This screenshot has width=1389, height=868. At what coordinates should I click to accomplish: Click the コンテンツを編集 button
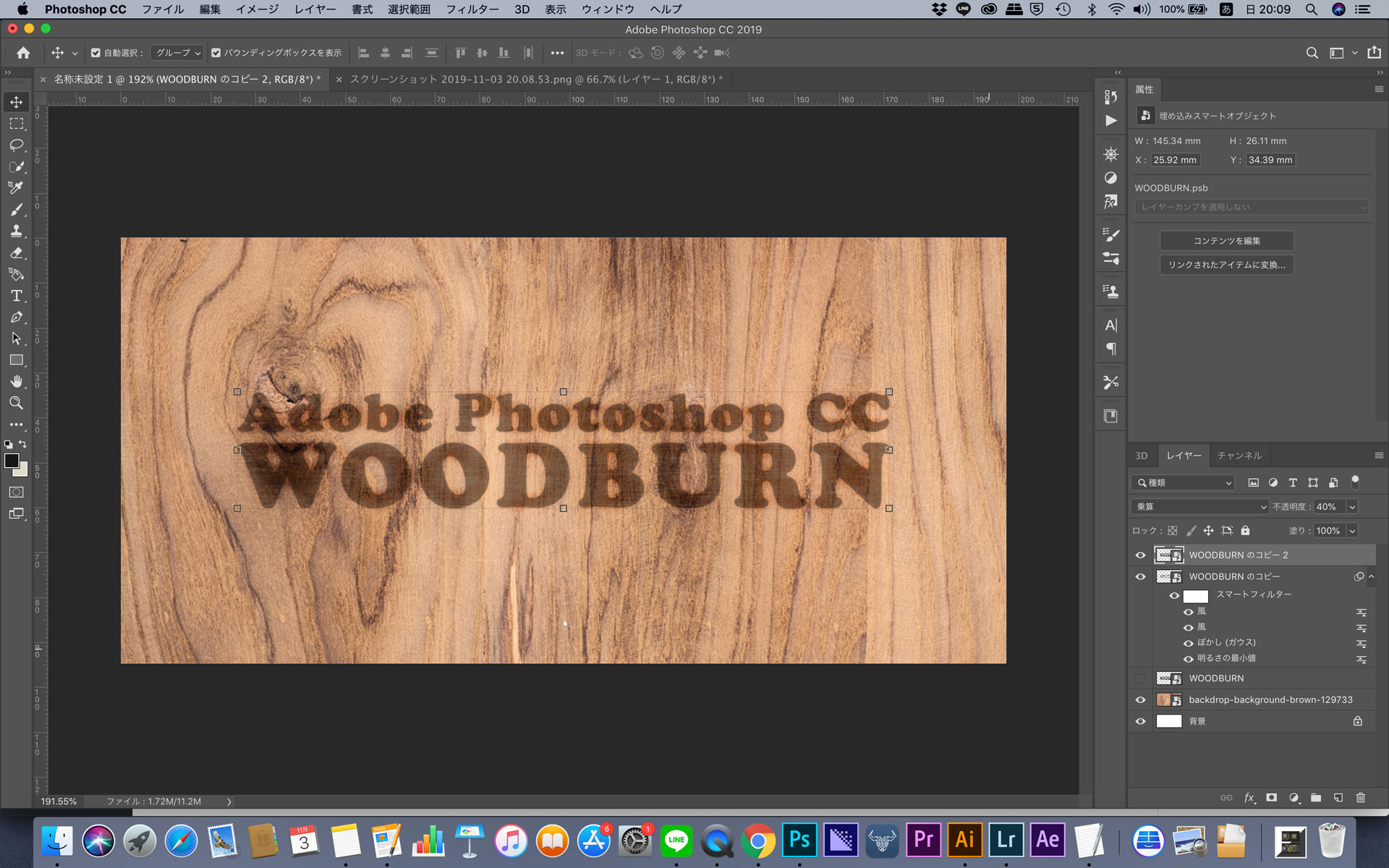click(1227, 241)
